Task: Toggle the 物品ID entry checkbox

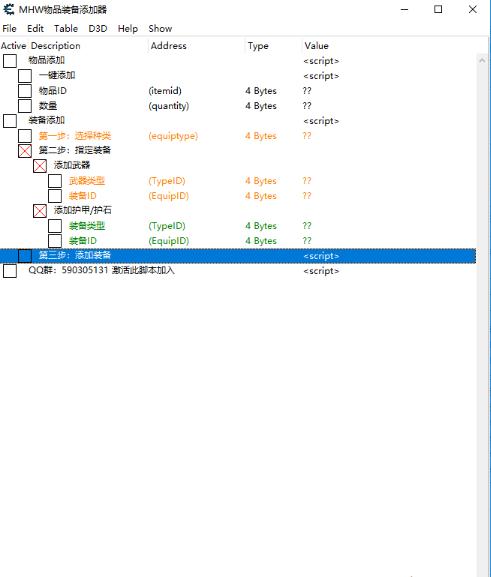Action: [x=25, y=91]
